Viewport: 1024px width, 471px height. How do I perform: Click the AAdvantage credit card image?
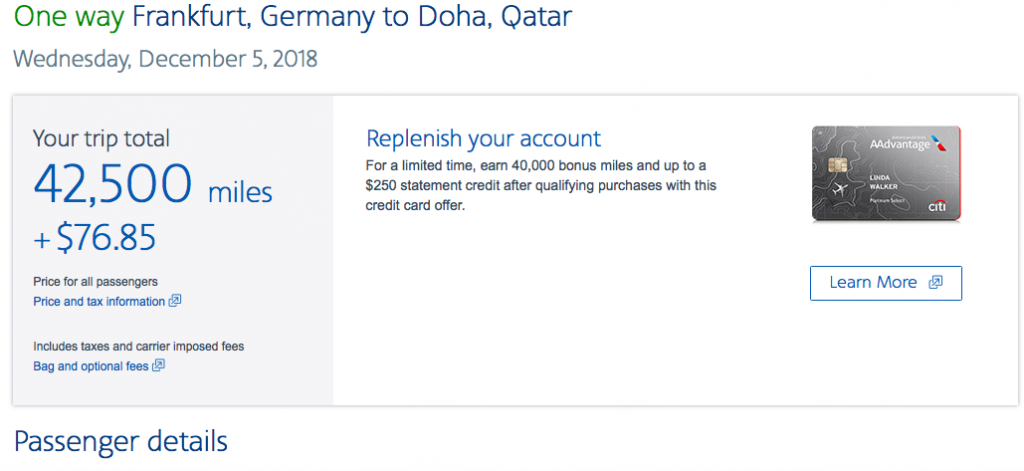click(885, 173)
